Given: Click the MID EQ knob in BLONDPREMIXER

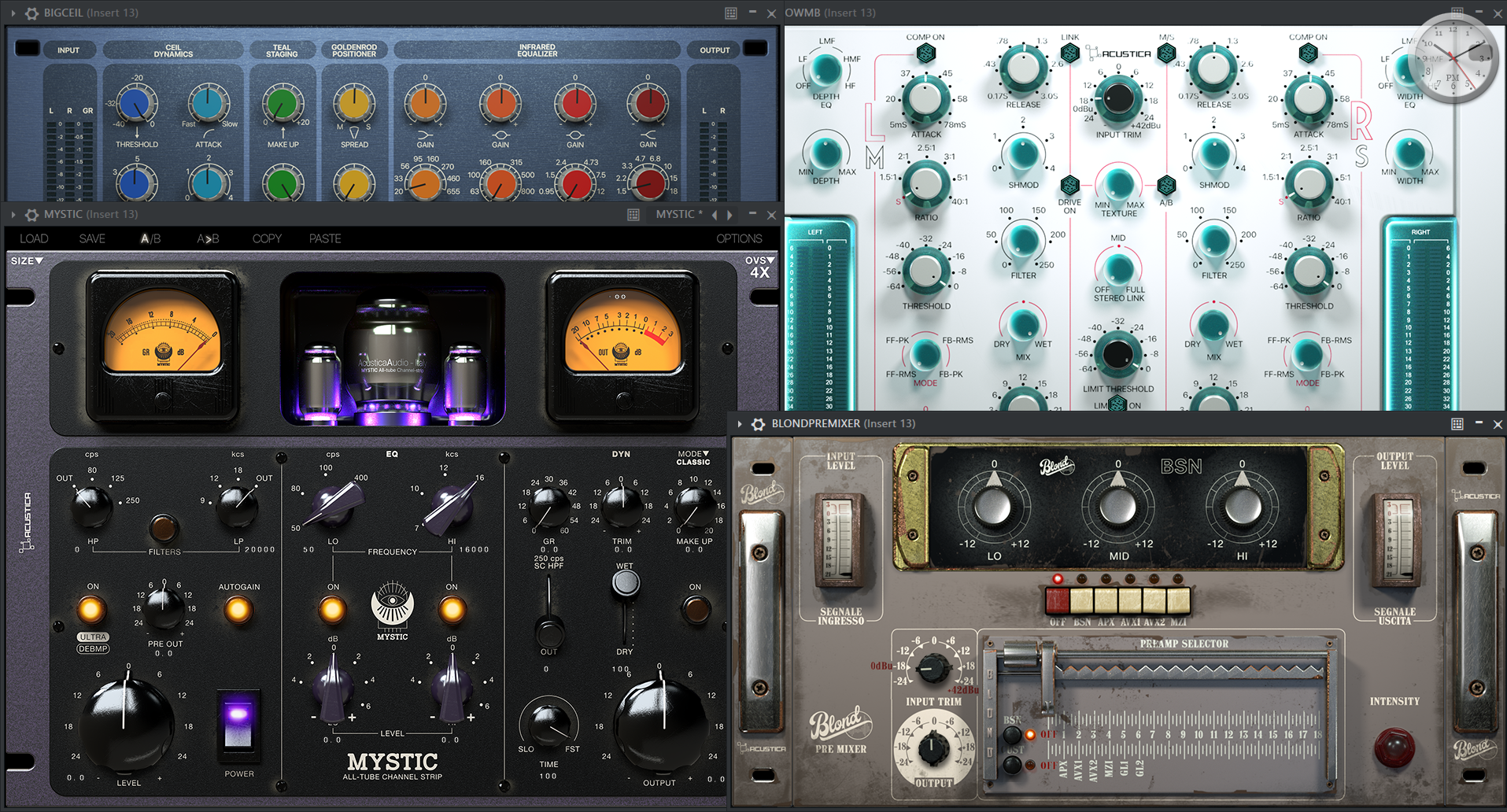Looking at the screenshot, I should [1117, 506].
